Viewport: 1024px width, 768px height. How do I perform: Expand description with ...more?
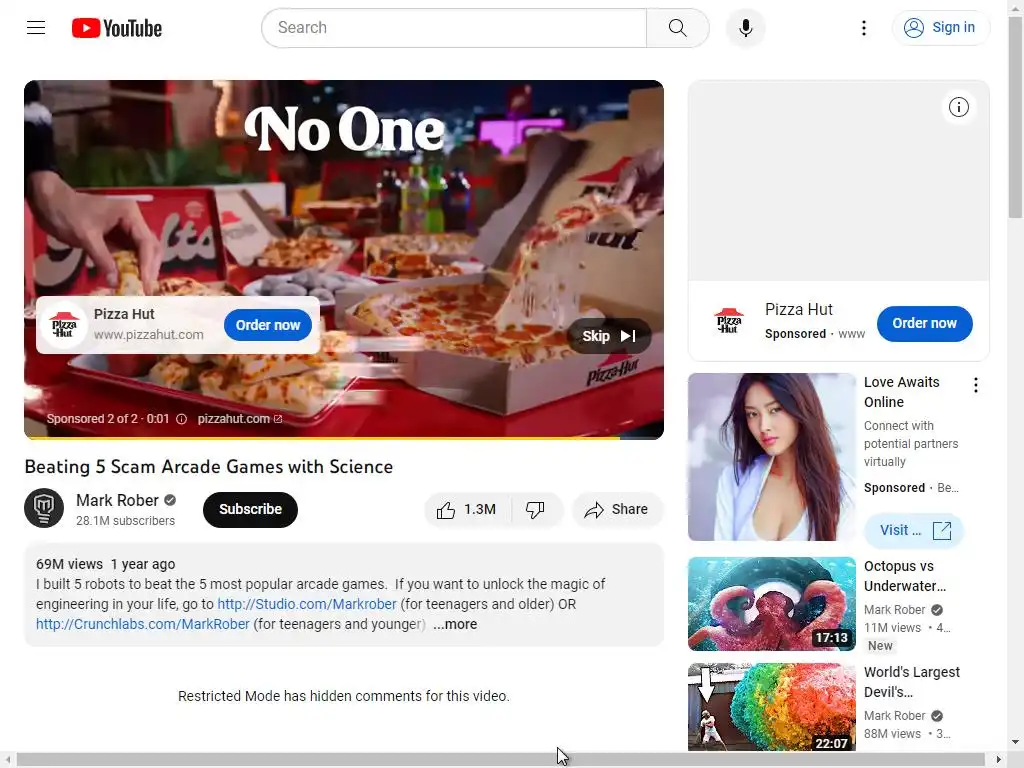(x=455, y=624)
